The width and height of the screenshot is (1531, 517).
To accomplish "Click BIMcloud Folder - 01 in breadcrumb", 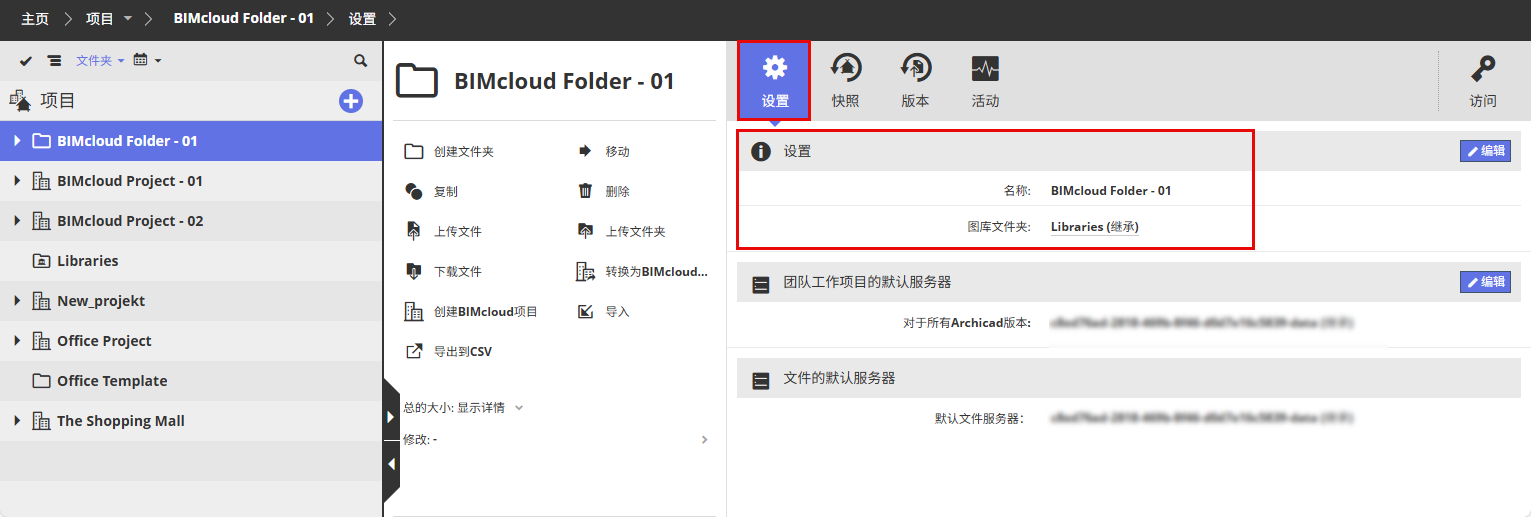I will point(244,19).
